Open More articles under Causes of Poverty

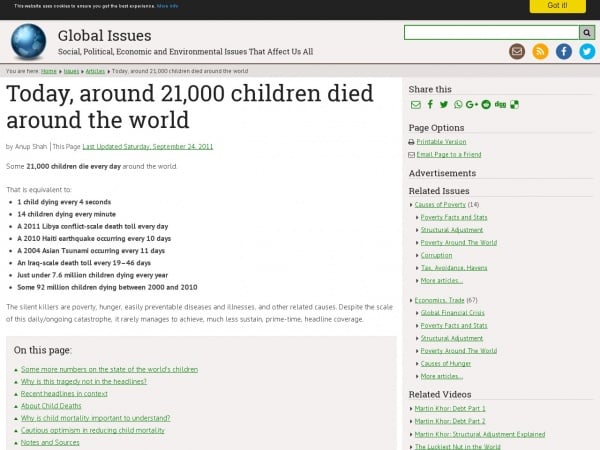click(x=442, y=280)
